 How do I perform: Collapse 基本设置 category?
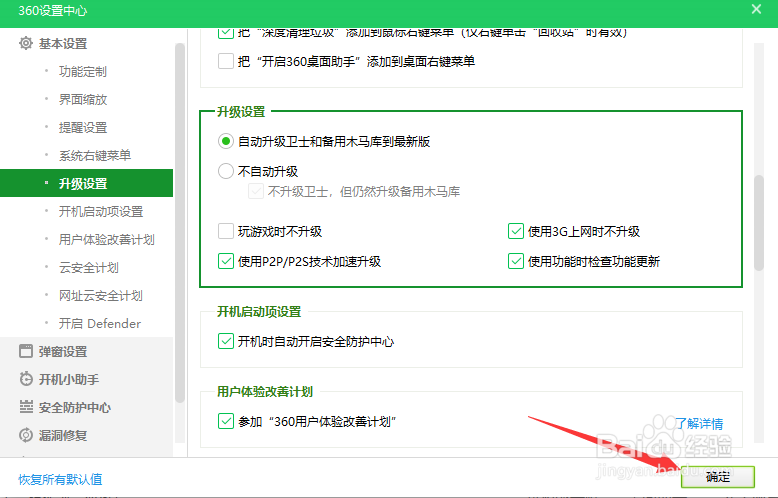(x=63, y=43)
